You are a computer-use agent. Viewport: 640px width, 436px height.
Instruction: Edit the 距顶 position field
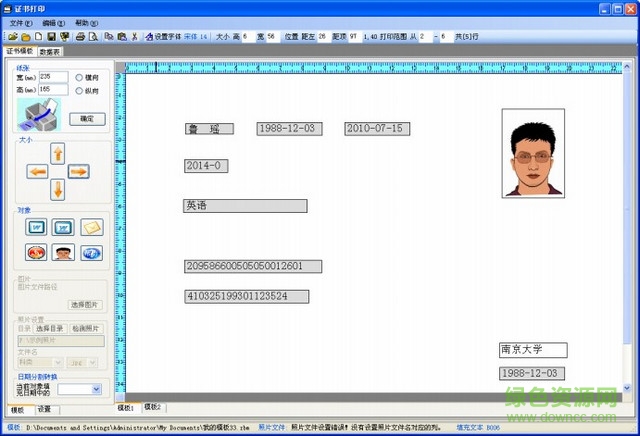click(x=354, y=37)
